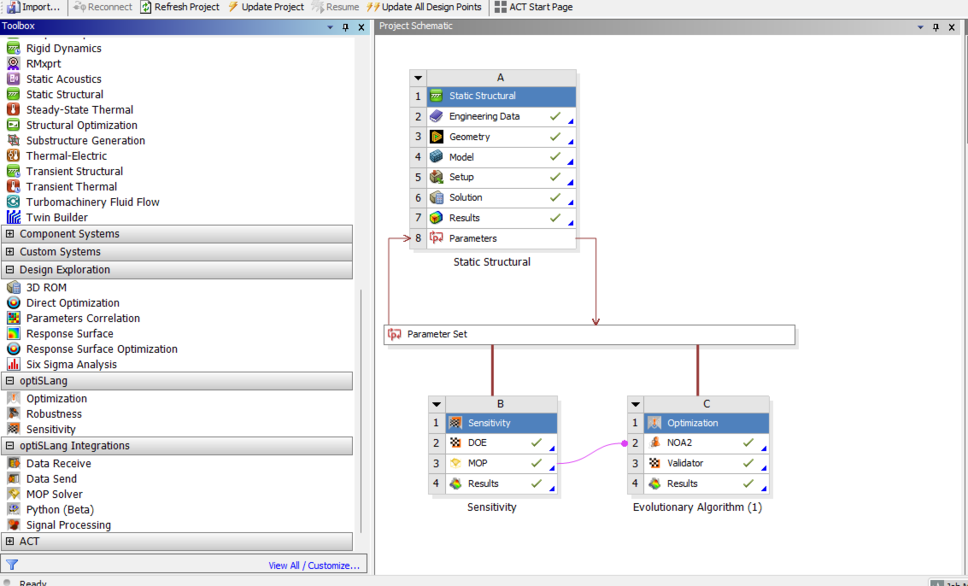Collapse the optiSLang section

pos(10,381)
